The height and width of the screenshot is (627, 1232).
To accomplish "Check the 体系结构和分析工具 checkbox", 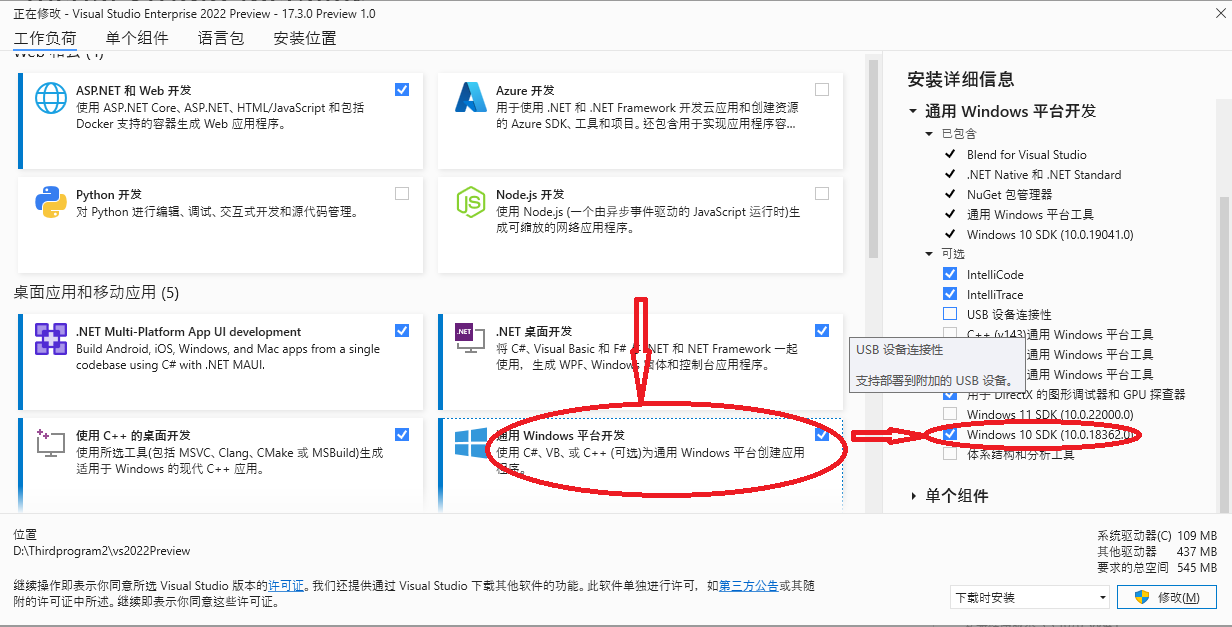I will pos(950,454).
